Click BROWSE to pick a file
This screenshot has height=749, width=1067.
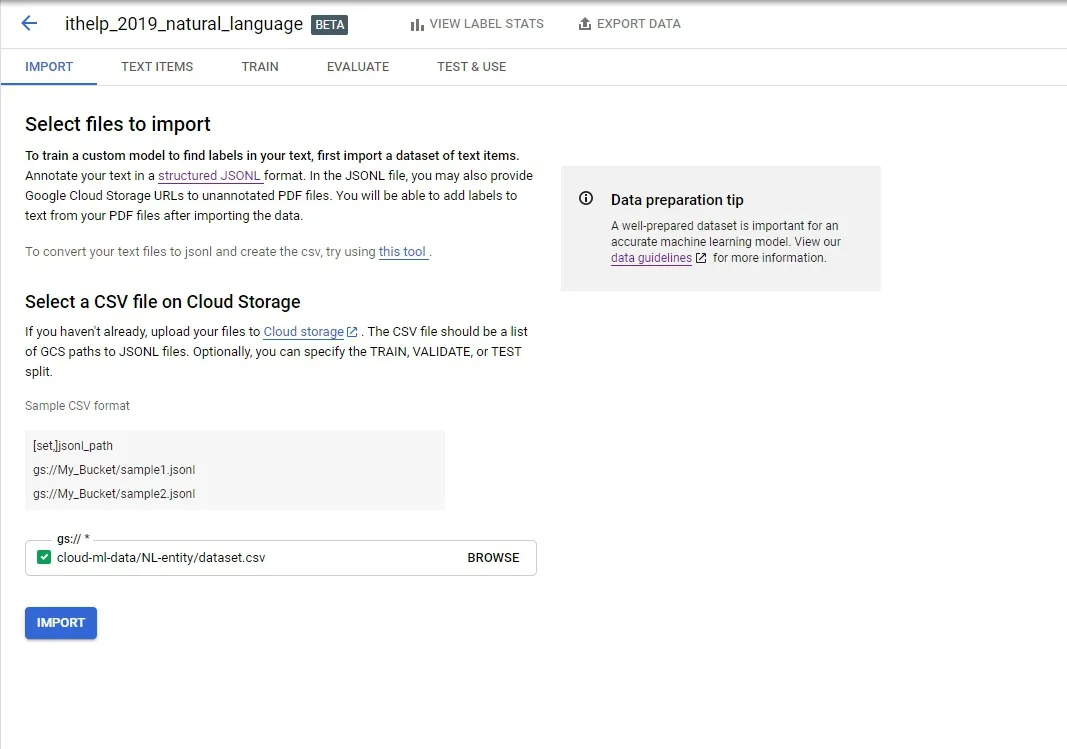click(x=493, y=558)
